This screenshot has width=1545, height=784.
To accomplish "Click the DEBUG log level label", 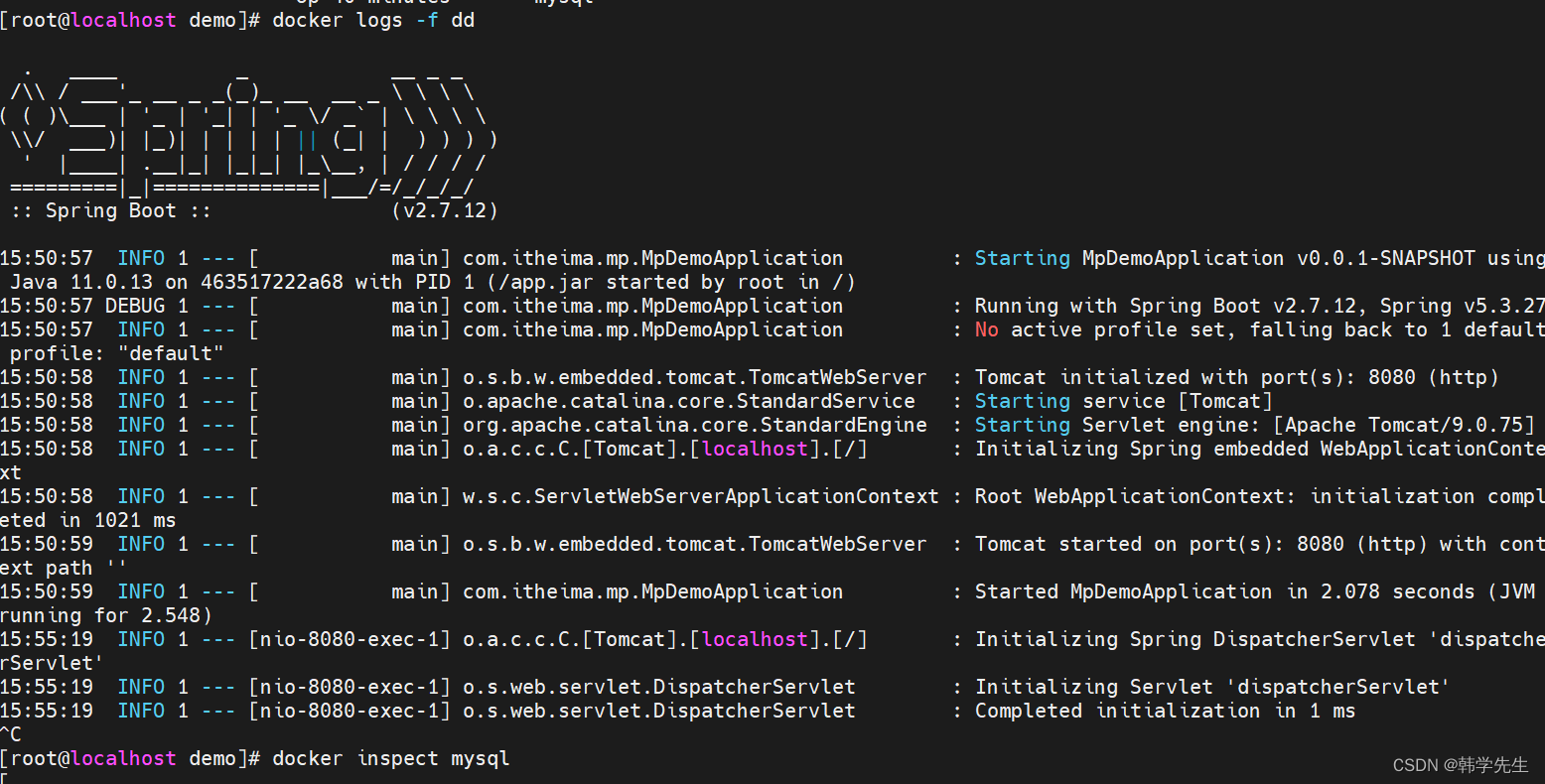I will pos(135,306).
